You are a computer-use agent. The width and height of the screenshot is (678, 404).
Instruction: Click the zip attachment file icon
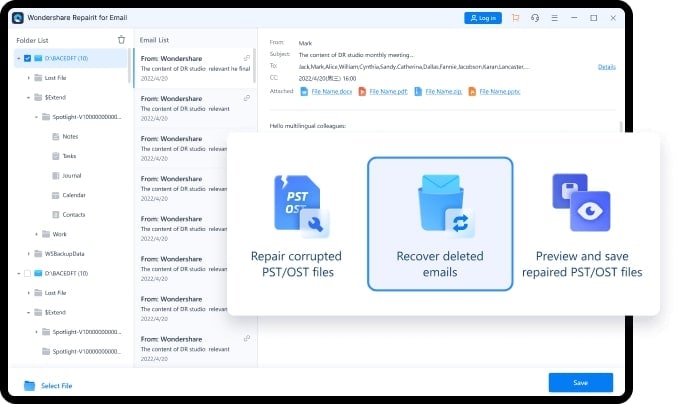418,92
